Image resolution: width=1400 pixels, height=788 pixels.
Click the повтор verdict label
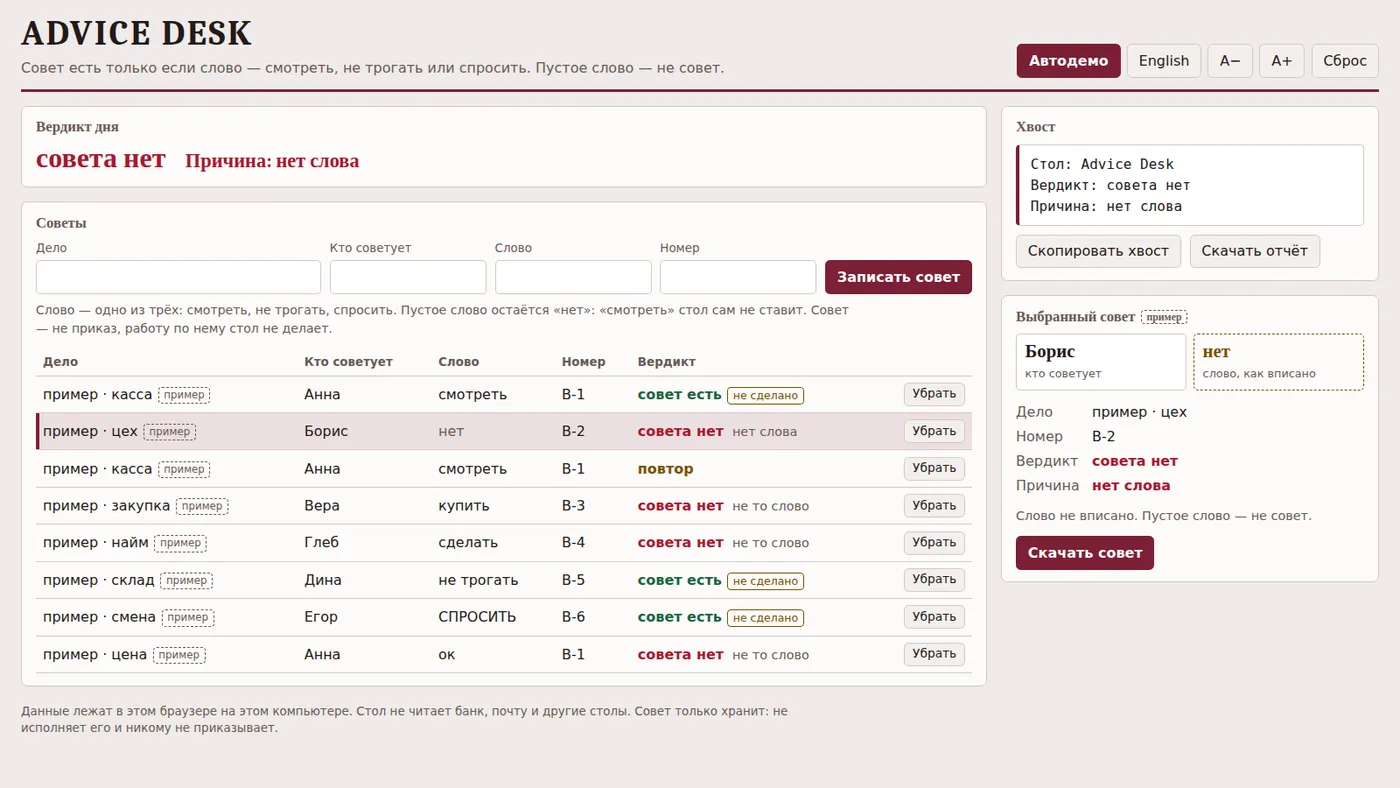pos(665,469)
